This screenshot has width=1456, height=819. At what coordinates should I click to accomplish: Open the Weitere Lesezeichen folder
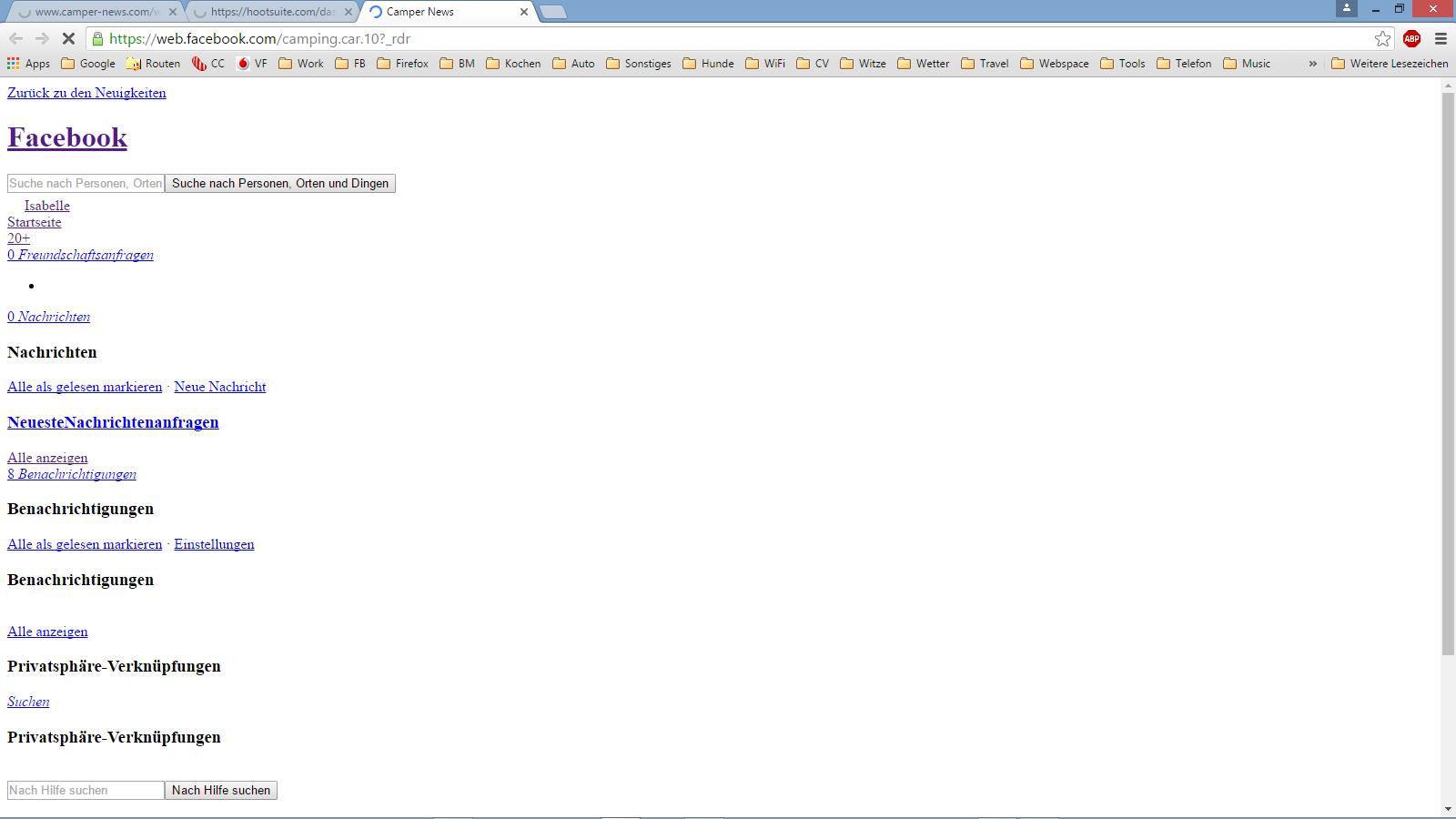point(1389,64)
